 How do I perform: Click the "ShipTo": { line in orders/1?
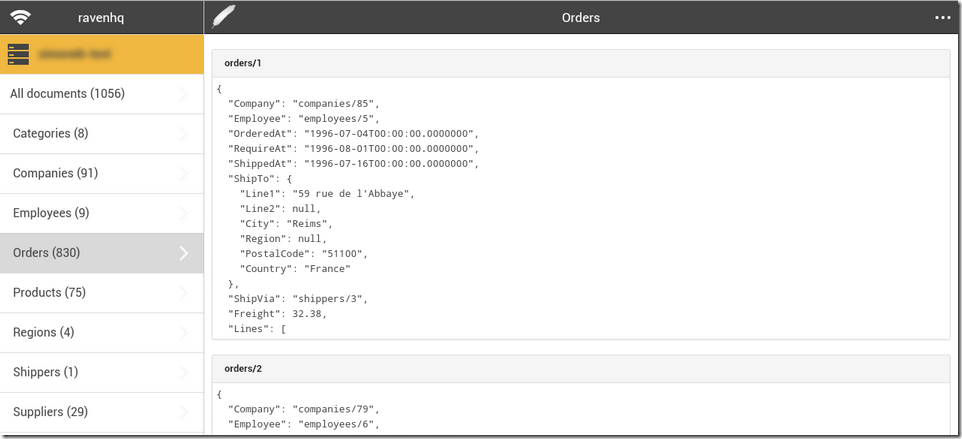click(x=260, y=178)
